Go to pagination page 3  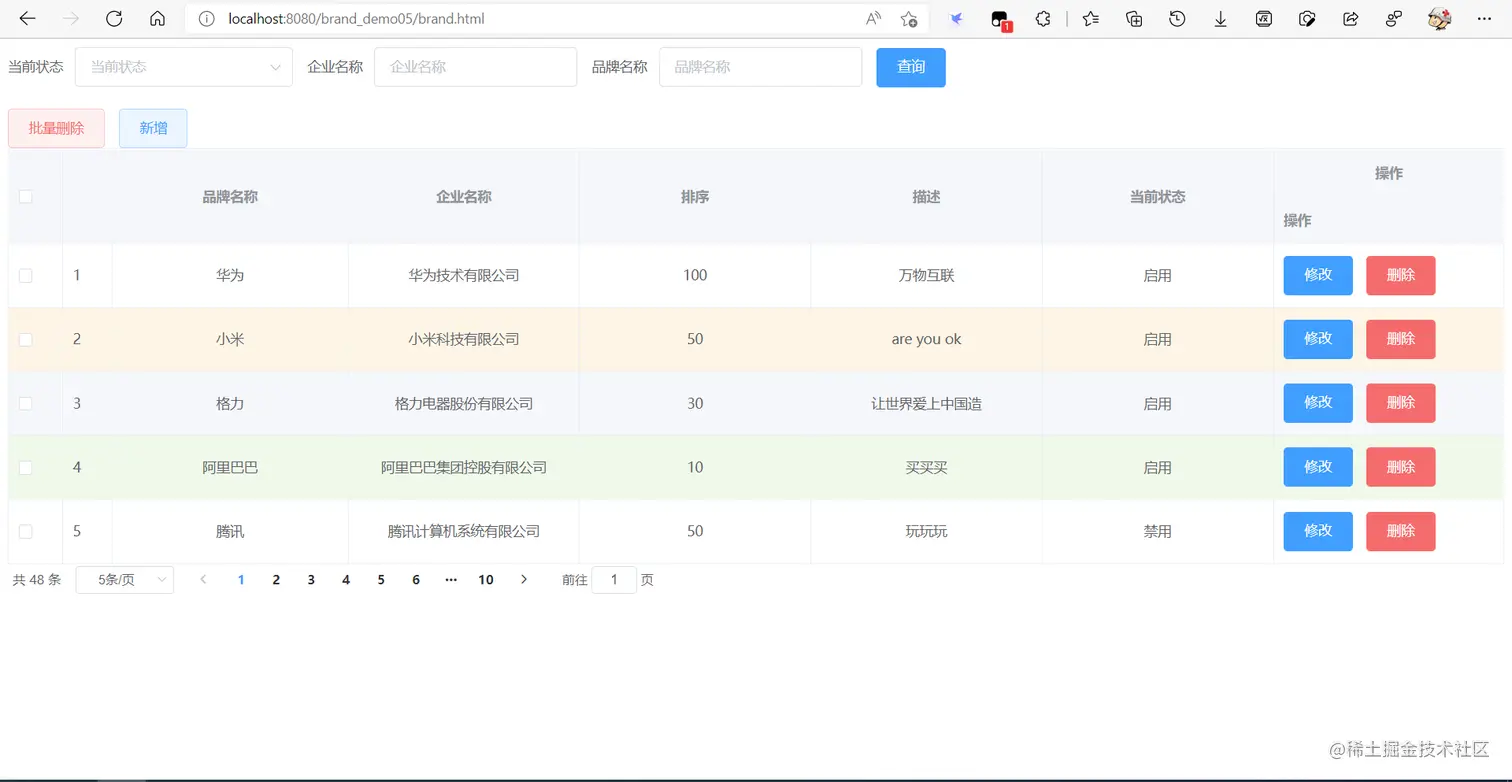311,580
